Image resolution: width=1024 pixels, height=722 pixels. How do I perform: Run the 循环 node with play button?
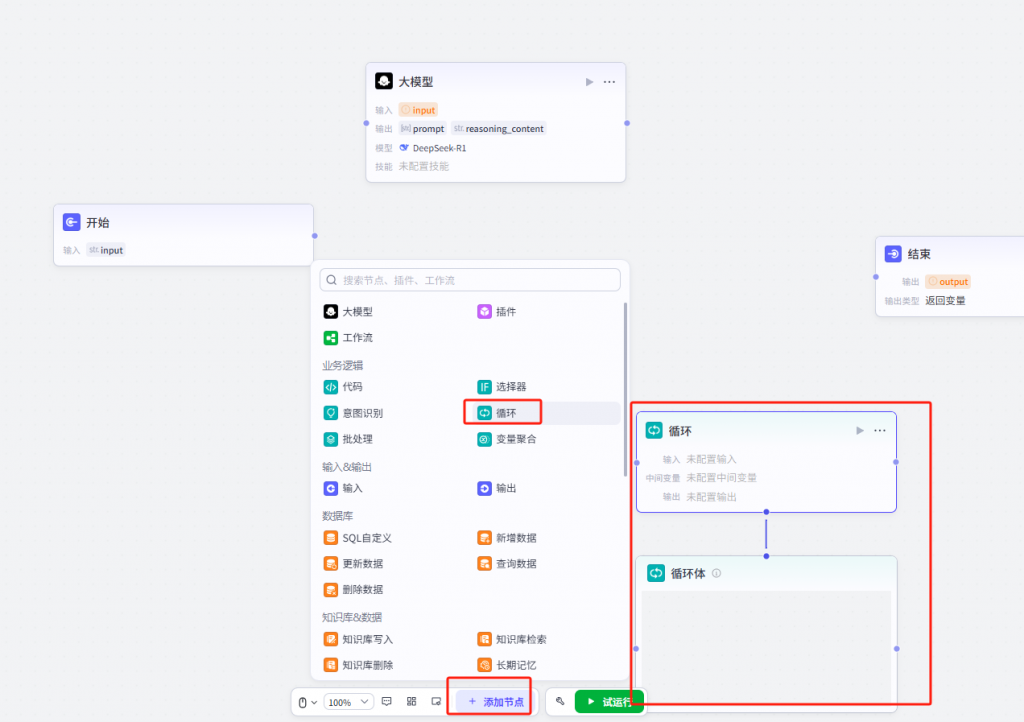pyautogui.click(x=859, y=430)
